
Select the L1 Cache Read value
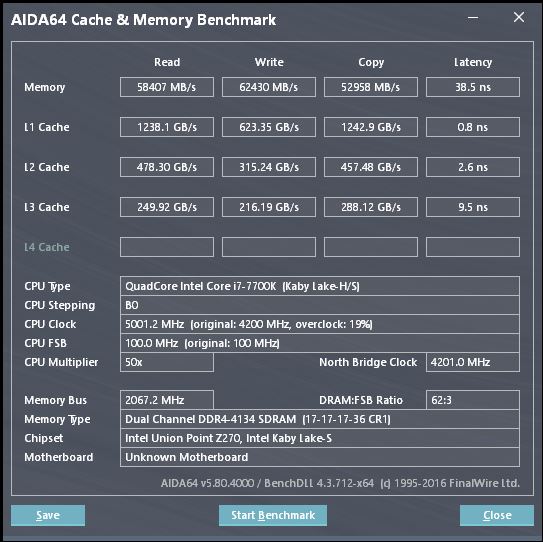tap(167, 127)
